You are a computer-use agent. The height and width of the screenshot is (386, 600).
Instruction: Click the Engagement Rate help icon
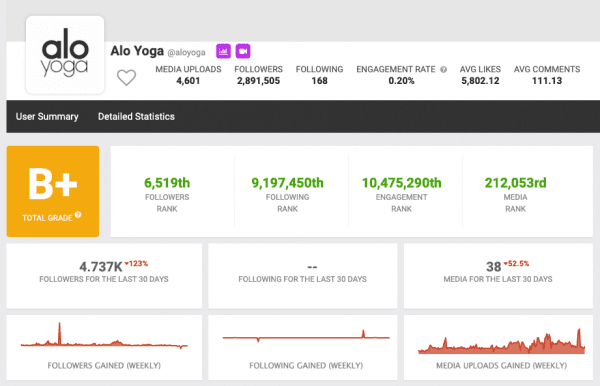[x=443, y=70]
